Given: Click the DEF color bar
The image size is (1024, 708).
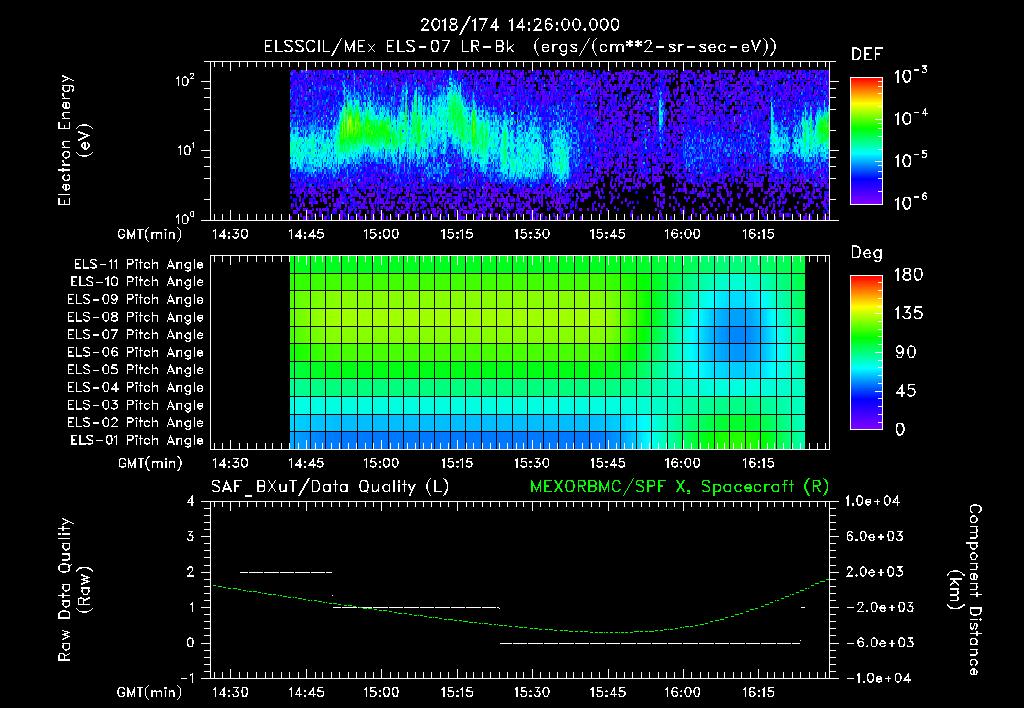Looking at the screenshot, I should pyautogui.click(x=866, y=141).
